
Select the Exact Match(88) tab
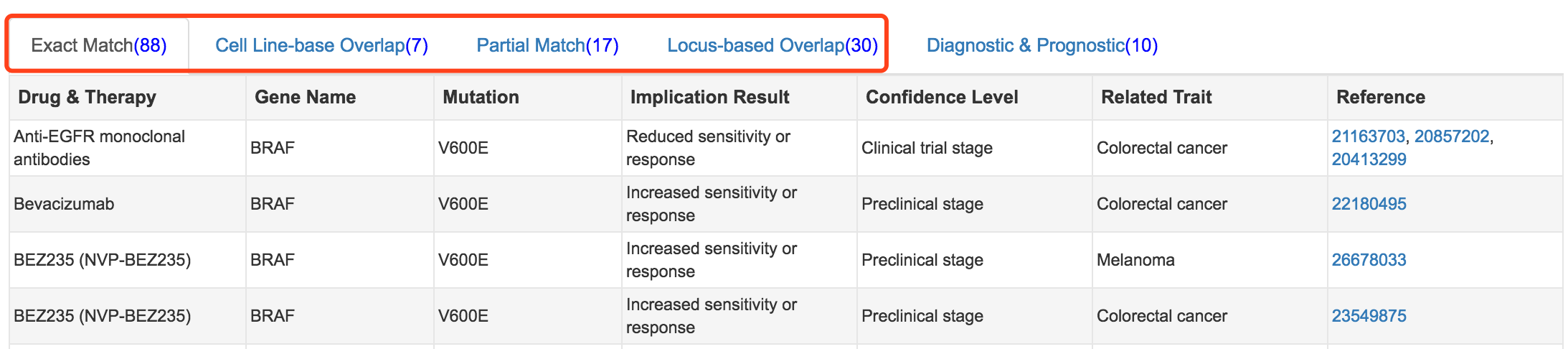tap(99, 45)
